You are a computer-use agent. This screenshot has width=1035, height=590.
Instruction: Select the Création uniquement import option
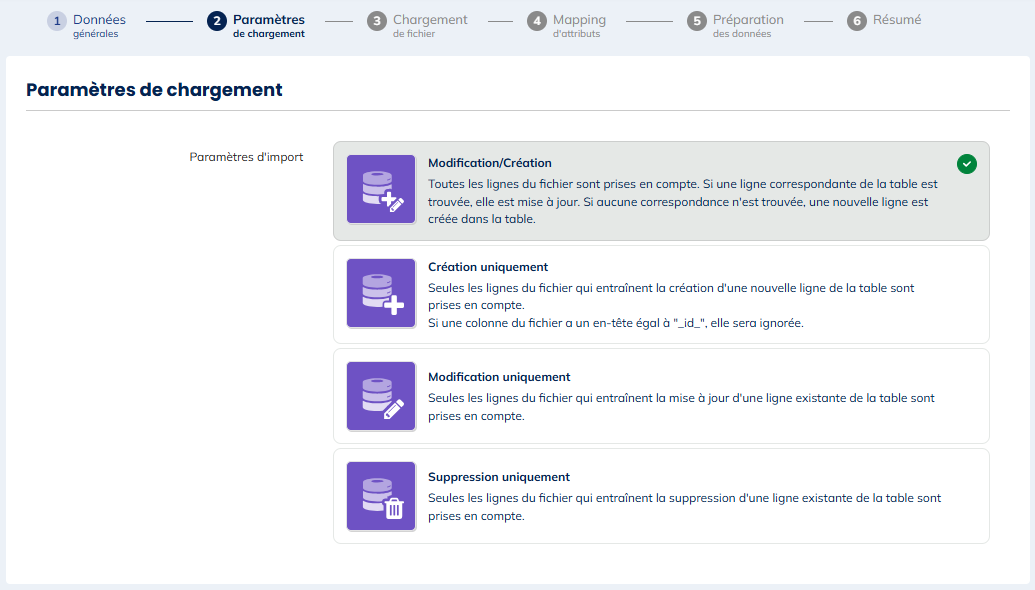(660, 295)
